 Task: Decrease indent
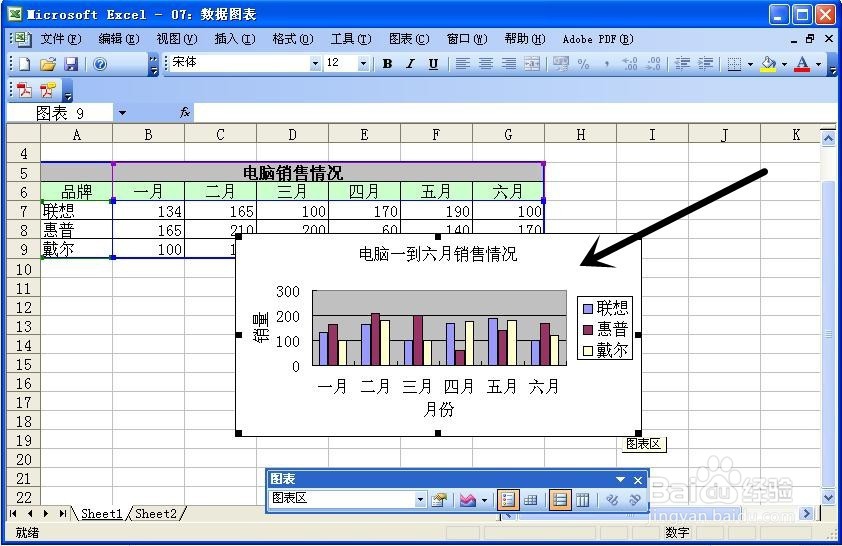(682, 64)
